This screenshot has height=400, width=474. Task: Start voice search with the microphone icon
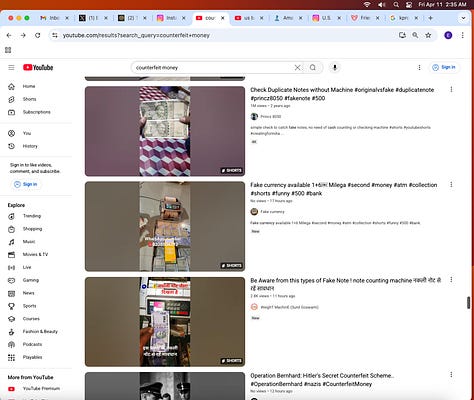click(335, 68)
